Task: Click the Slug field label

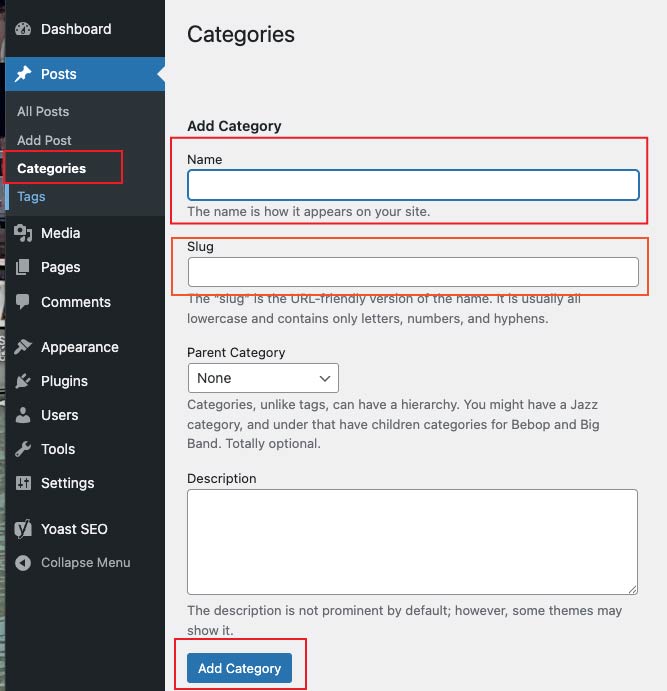Action: click(200, 247)
